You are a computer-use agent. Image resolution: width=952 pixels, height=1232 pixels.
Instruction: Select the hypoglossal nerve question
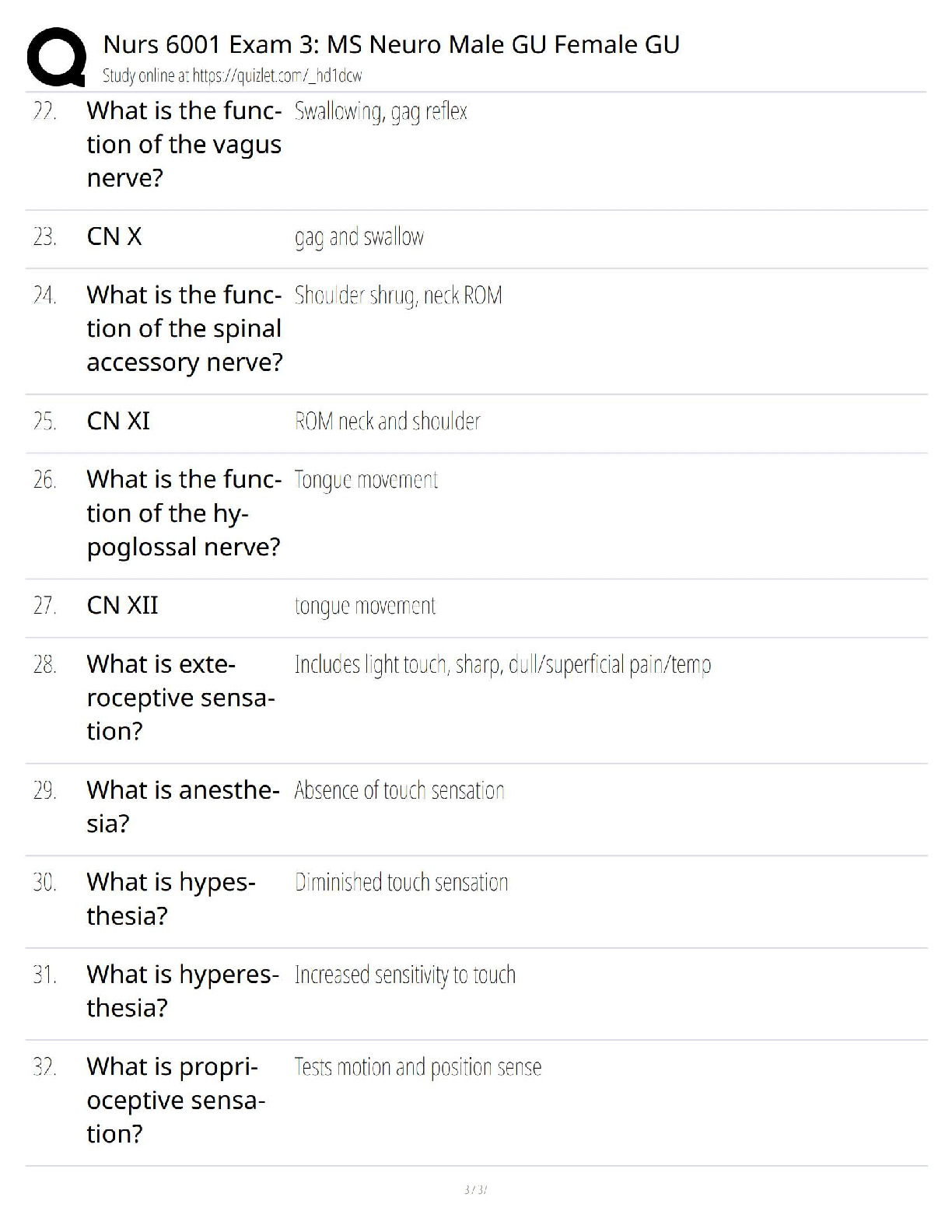184,513
